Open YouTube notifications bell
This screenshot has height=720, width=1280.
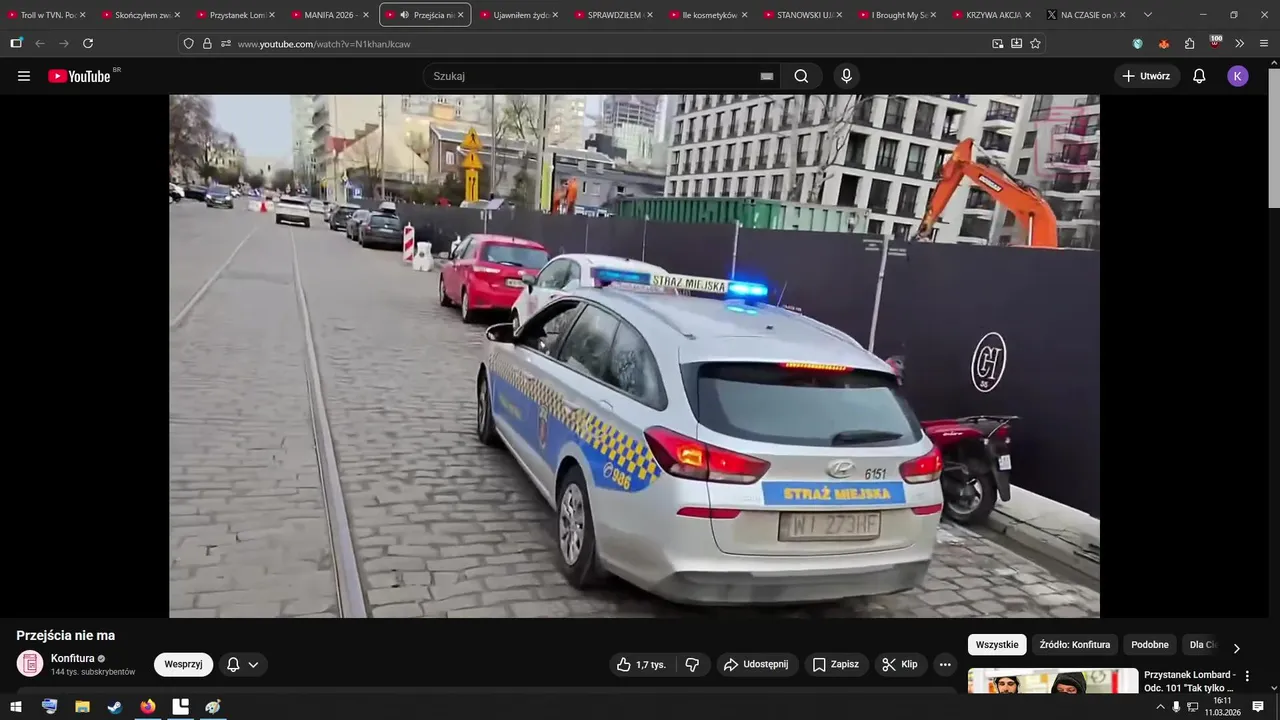pos(1199,76)
